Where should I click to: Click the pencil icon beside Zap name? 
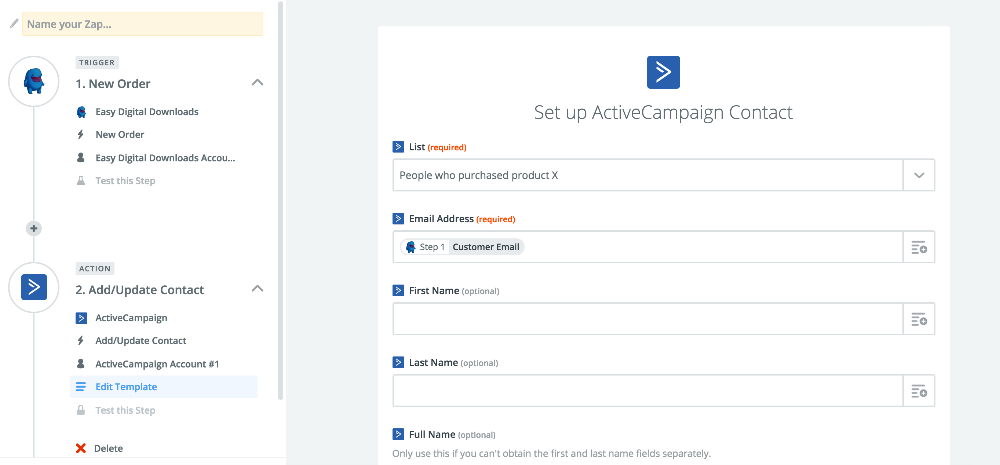[13, 23]
